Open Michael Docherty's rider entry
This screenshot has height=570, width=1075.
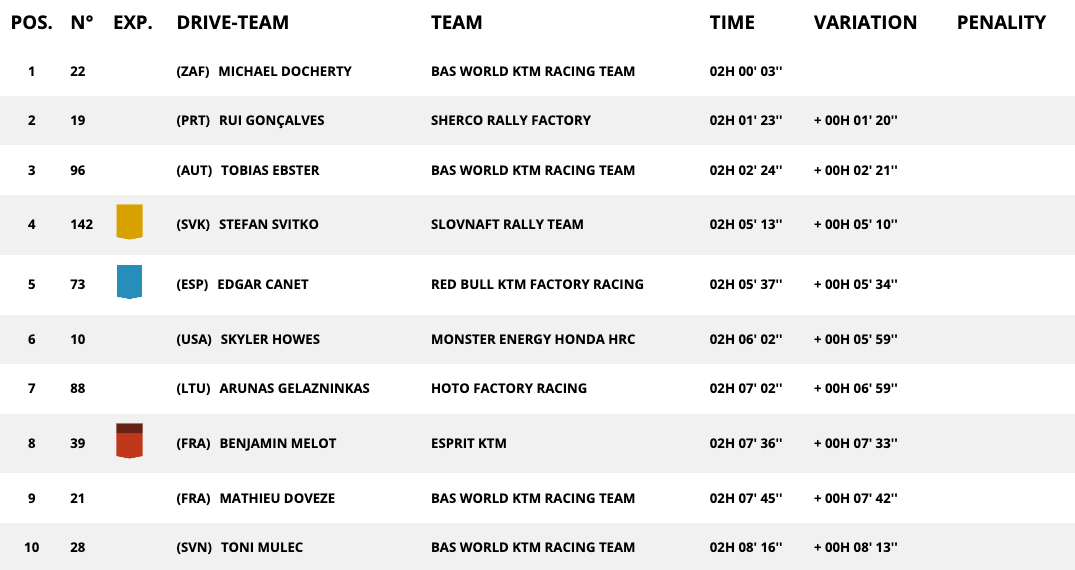pos(284,71)
